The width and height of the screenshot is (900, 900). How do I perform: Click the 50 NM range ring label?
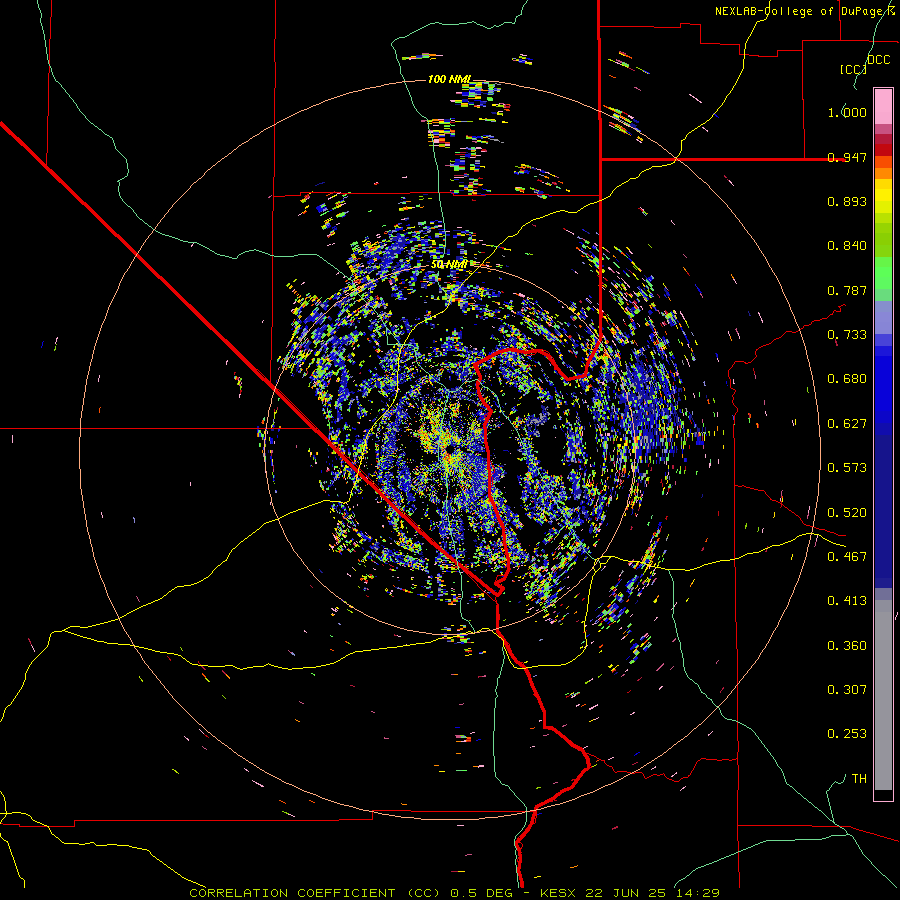click(449, 265)
